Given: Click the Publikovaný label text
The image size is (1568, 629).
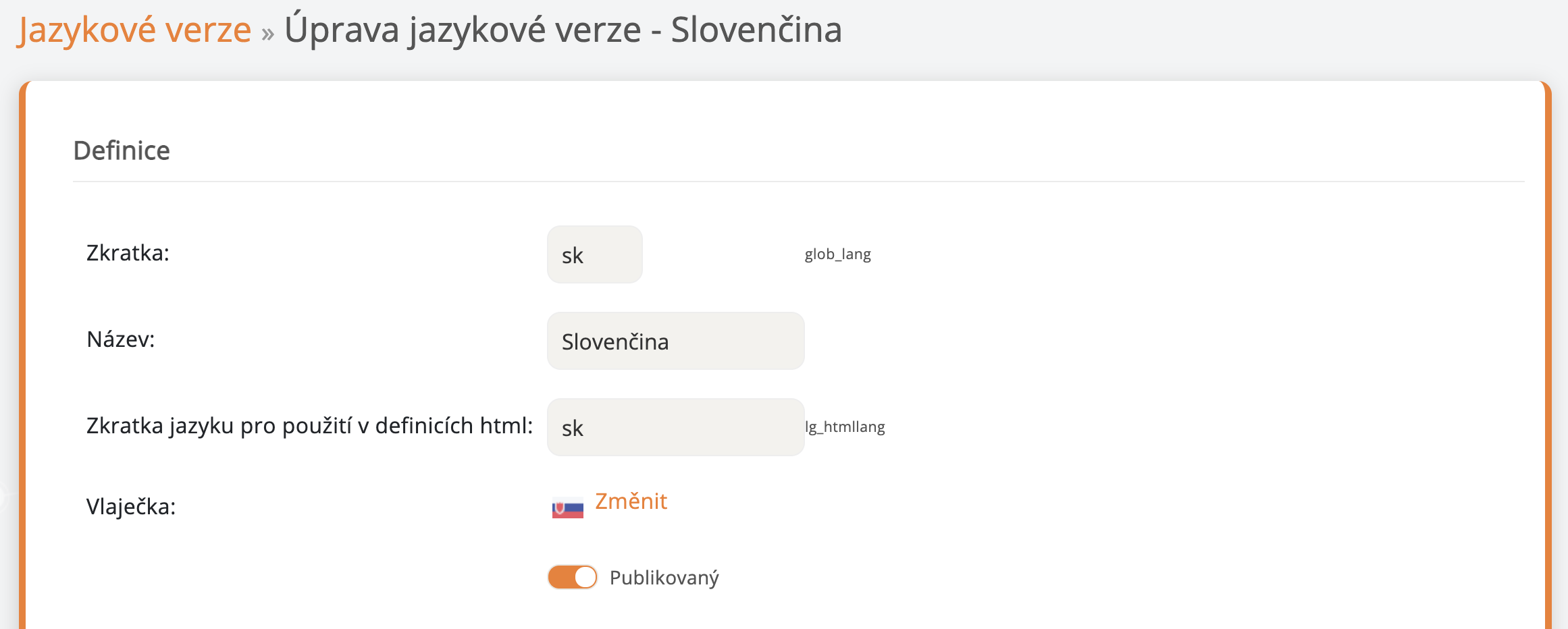Looking at the screenshot, I should 664,577.
